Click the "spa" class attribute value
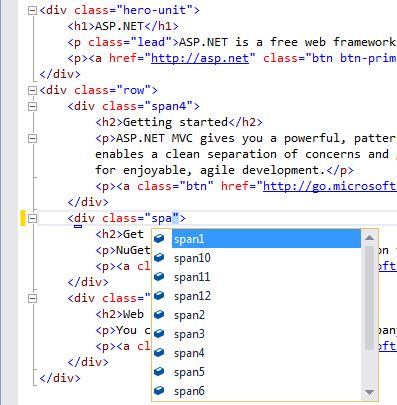Screen dimensions: 397x405 pos(162,218)
